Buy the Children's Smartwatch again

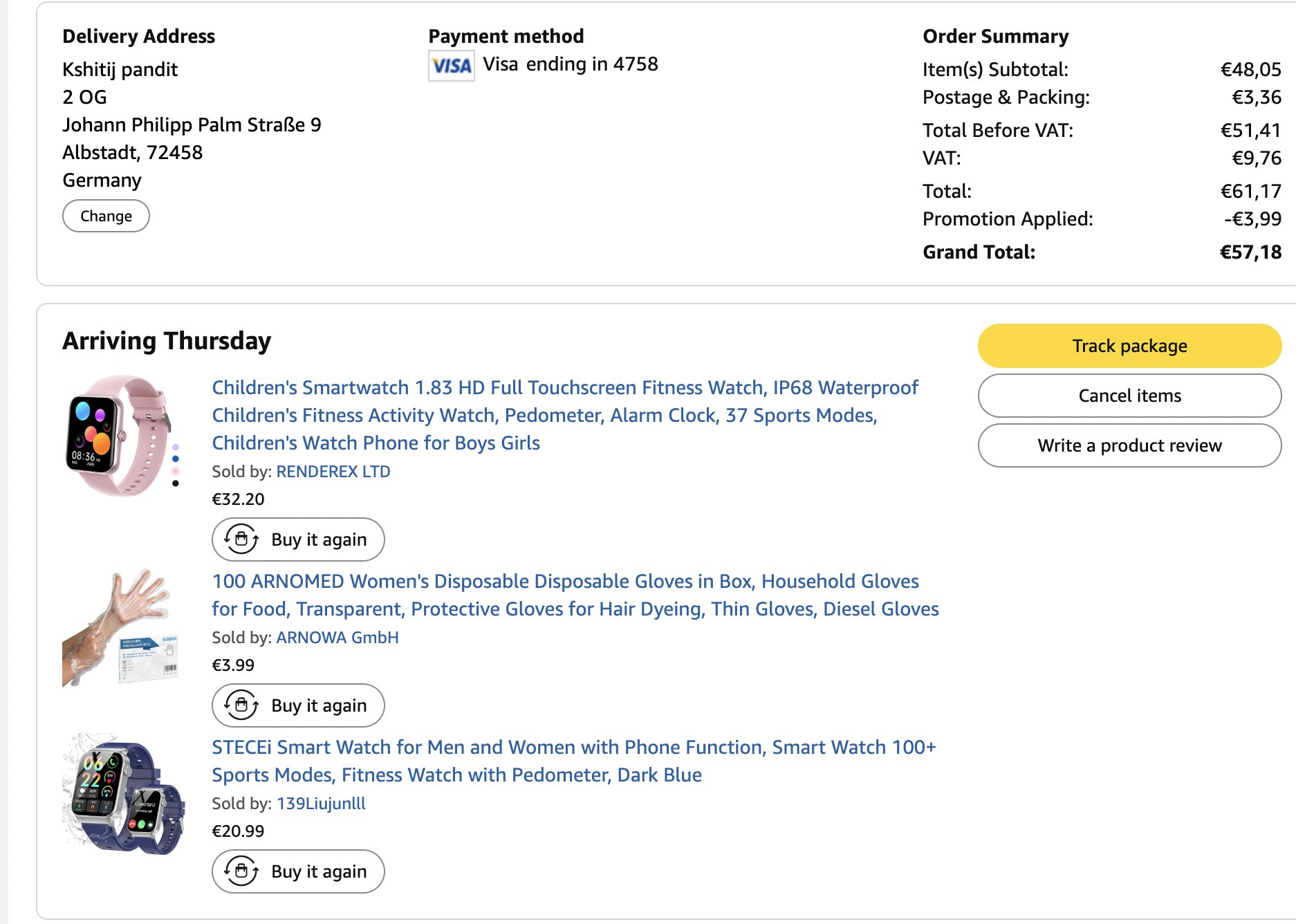318,539
